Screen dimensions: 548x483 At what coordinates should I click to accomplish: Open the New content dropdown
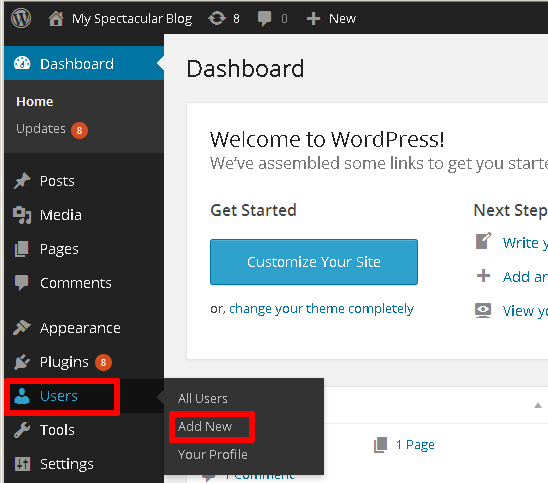pyautogui.click(x=331, y=19)
